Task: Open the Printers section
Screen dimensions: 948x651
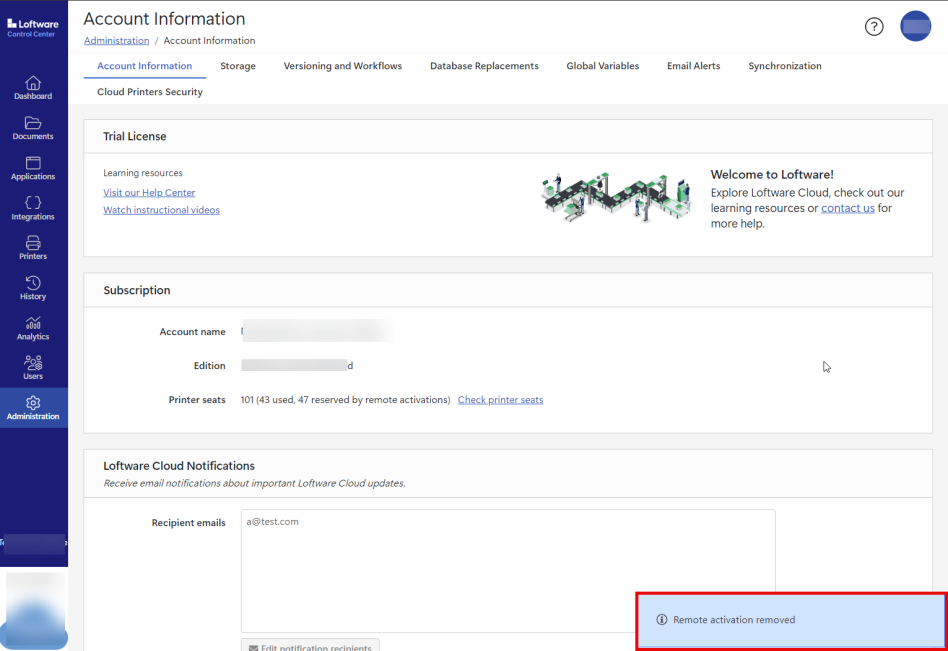Action: pos(33,247)
